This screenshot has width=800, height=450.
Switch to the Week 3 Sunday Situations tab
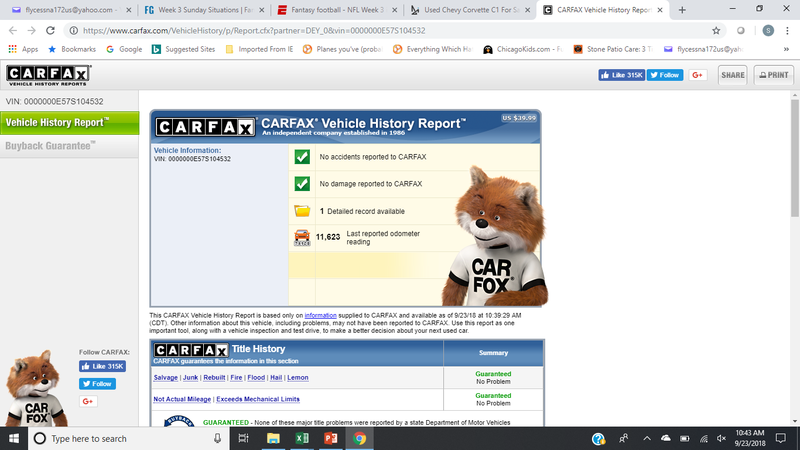(204, 10)
